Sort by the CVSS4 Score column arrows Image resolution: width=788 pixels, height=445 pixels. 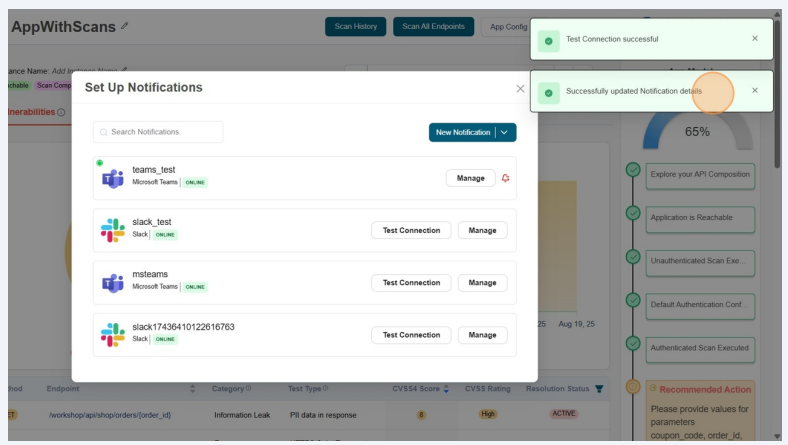pyautogui.click(x=446, y=389)
